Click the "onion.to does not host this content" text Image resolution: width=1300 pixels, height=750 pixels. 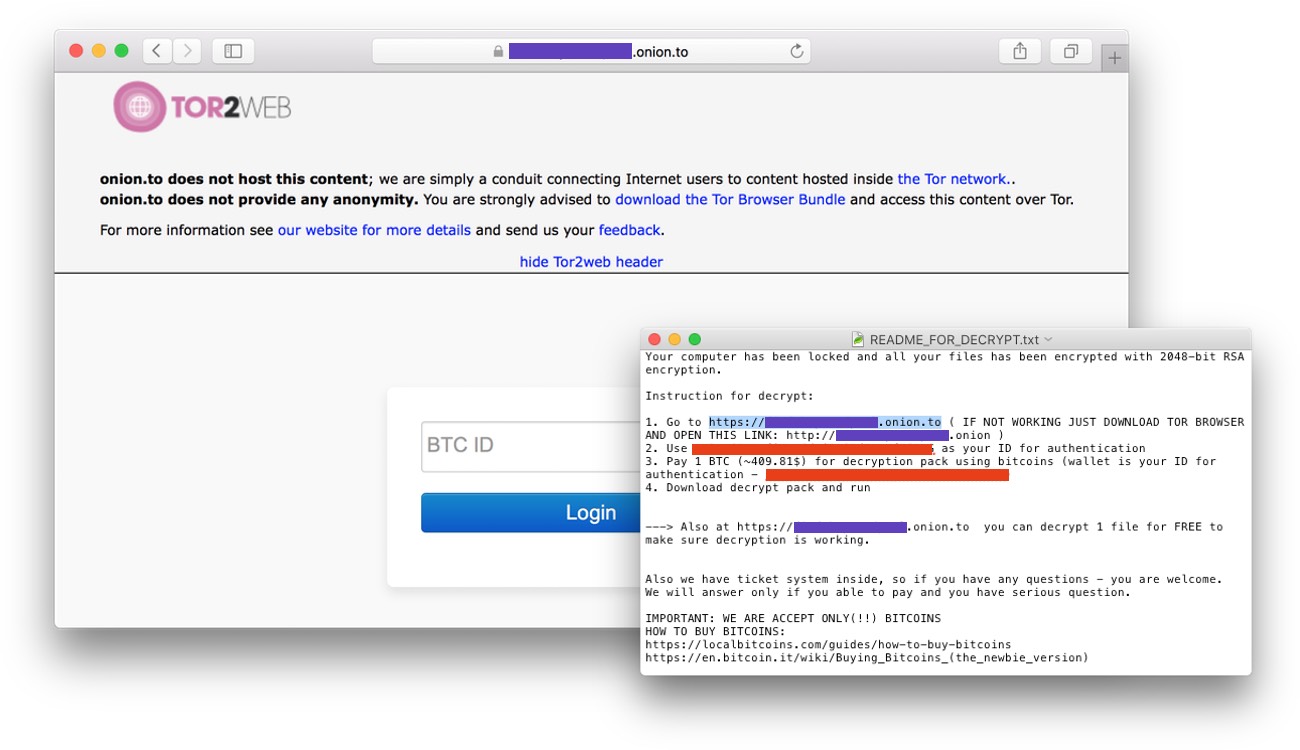tap(234, 179)
